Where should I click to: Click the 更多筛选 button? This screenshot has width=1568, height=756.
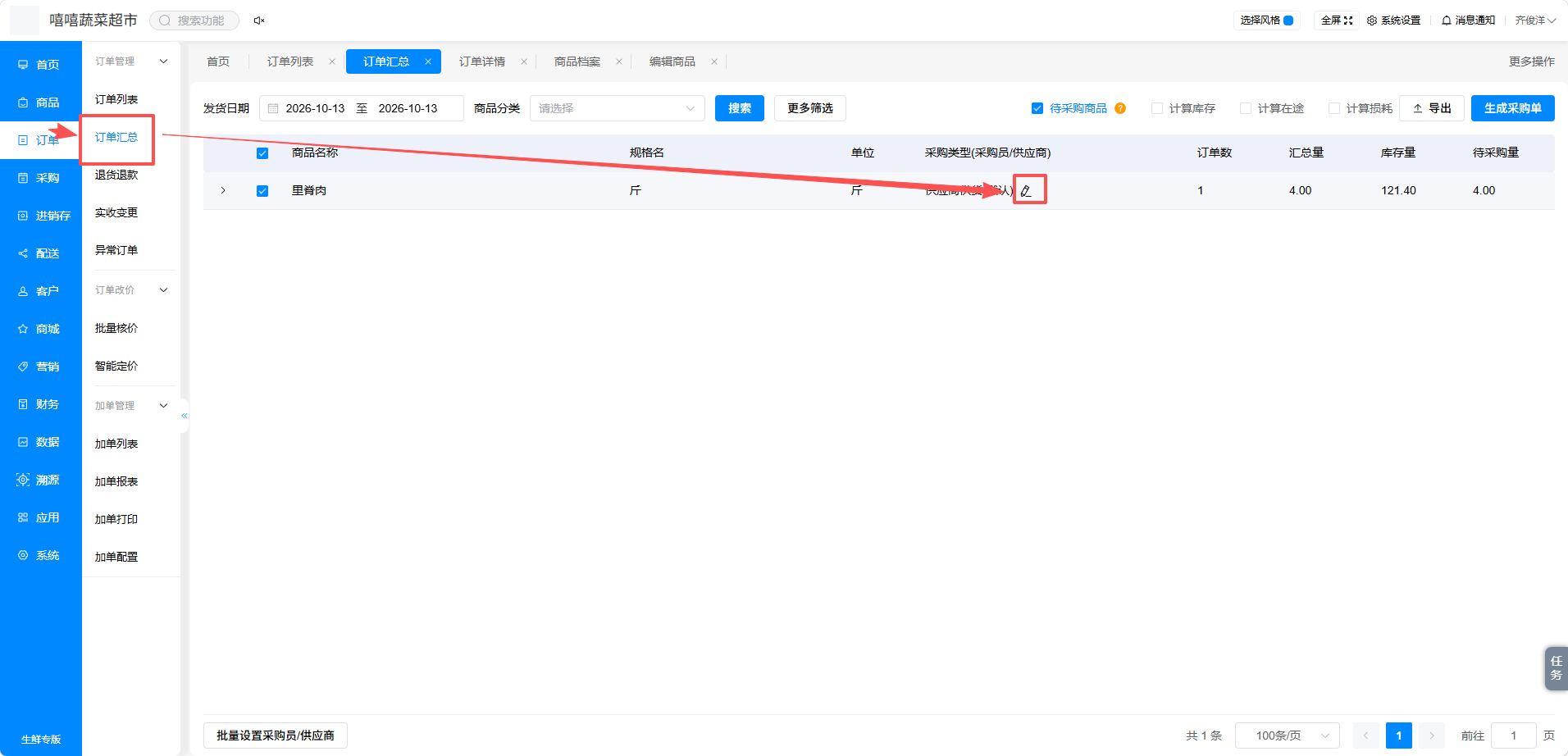810,108
